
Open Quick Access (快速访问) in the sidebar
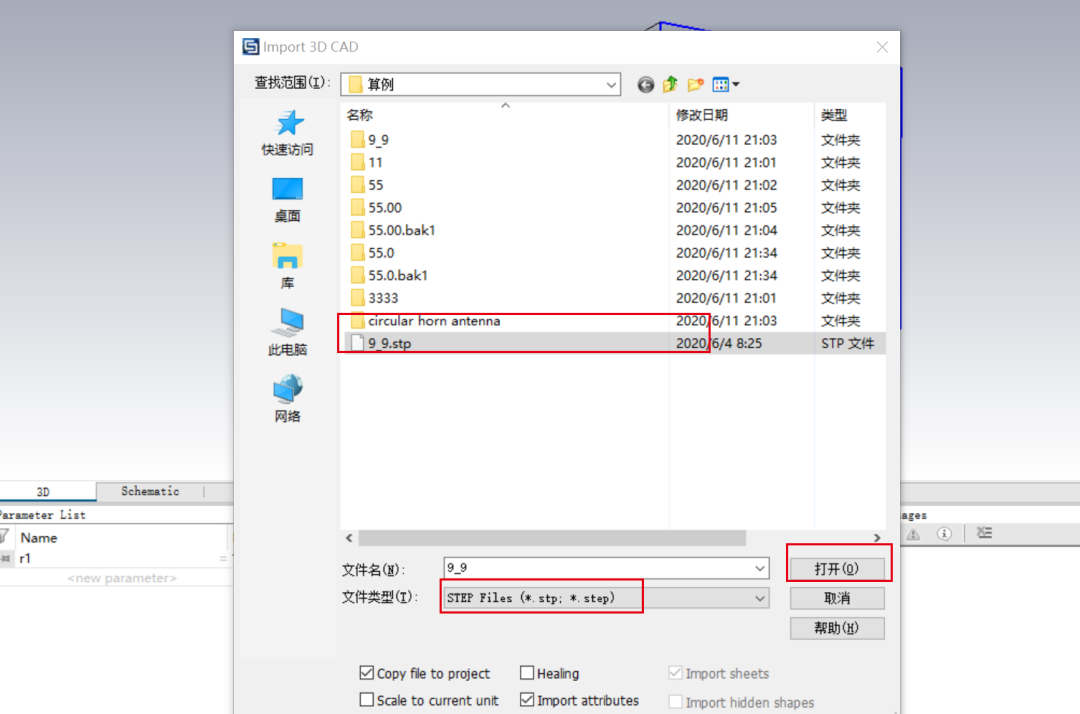point(287,133)
